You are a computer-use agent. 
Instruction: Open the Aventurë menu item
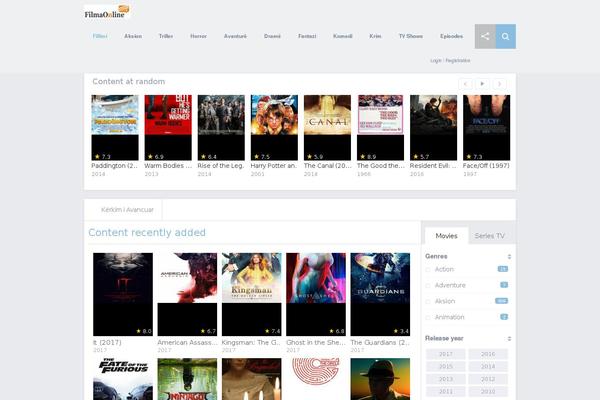235,36
